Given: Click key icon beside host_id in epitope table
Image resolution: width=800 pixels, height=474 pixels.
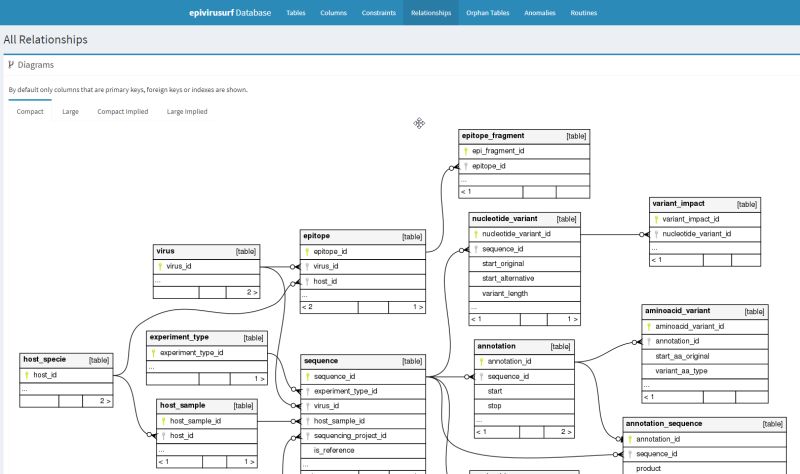Looking at the screenshot, I should (307, 281).
